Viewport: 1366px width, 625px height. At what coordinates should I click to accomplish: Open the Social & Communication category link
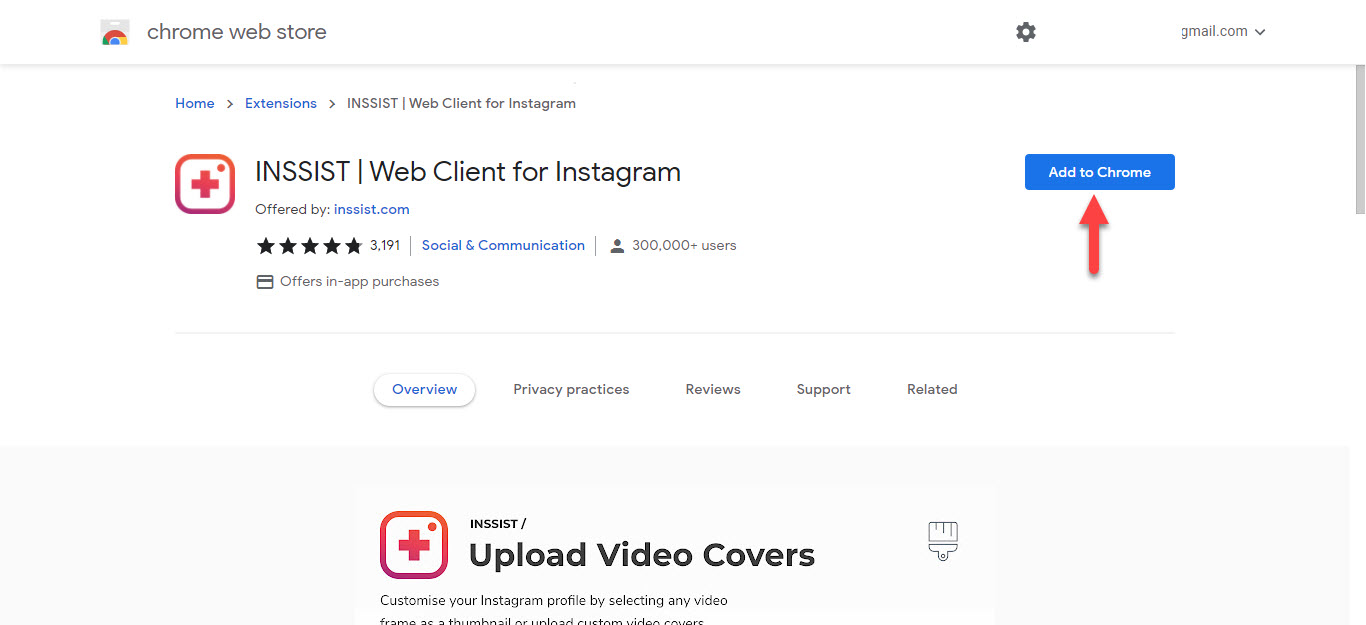[x=503, y=246]
